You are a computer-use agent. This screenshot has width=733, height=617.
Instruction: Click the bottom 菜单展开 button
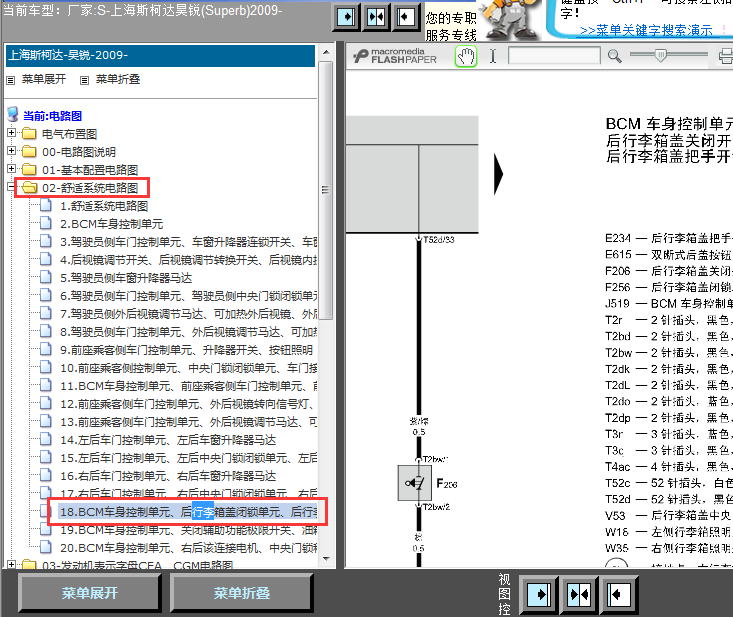coord(90,593)
